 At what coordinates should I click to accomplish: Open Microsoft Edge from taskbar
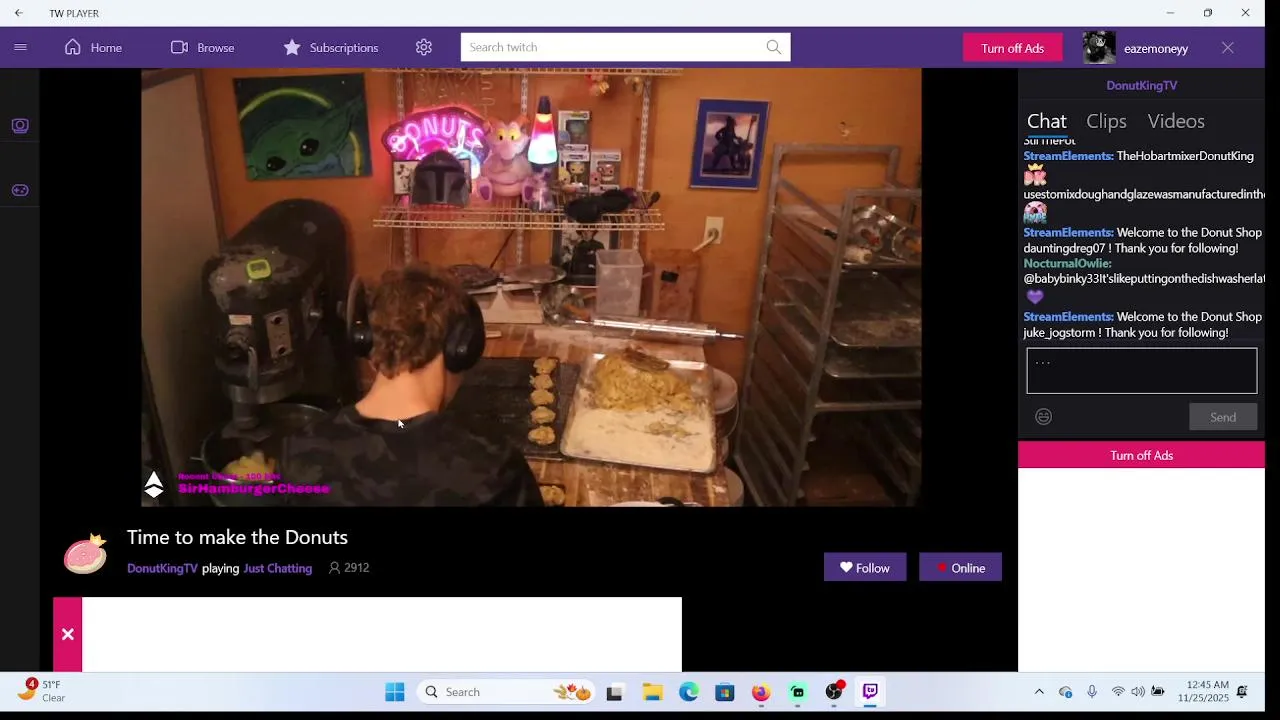point(689,692)
